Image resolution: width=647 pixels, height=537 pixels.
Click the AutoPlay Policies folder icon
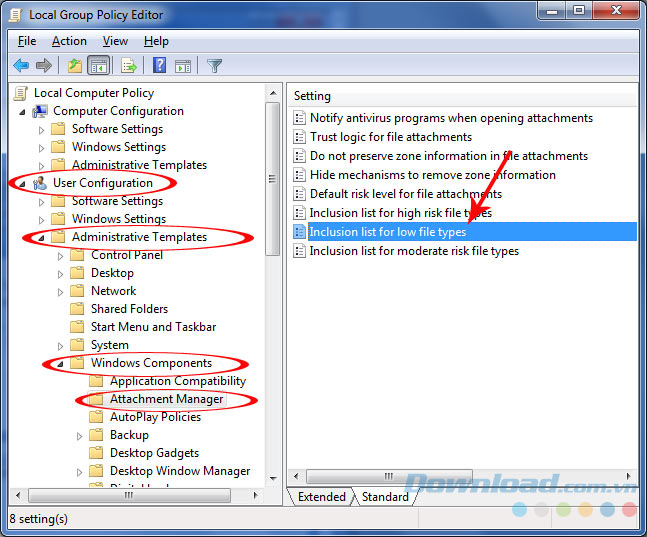click(x=96, y=417)
